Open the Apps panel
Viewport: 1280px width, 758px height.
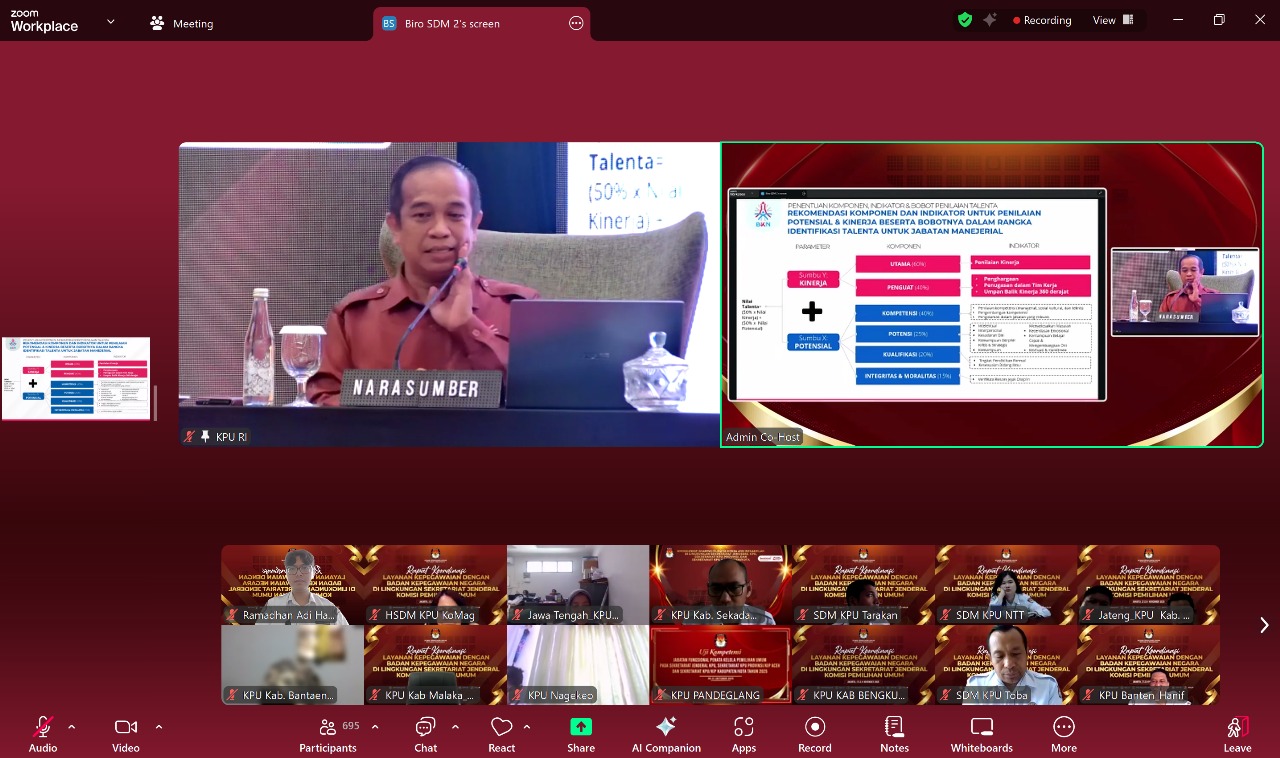743,734
